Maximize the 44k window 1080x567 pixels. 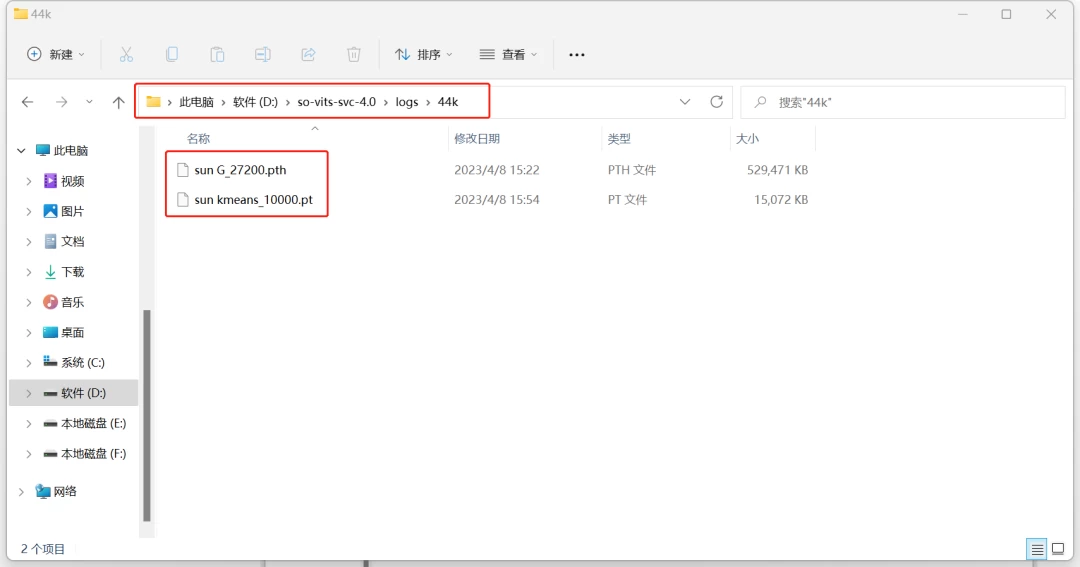coord(1006,14)
